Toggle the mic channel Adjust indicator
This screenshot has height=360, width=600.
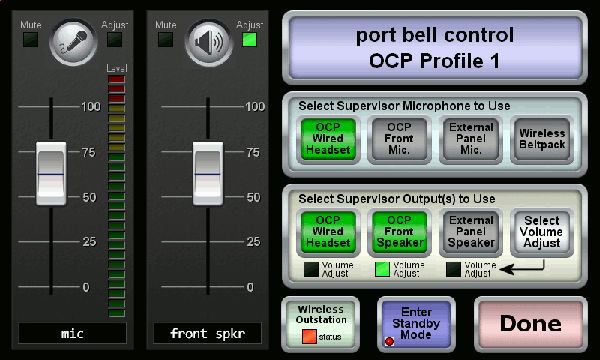pyautogui.click(x=114, y=39)
